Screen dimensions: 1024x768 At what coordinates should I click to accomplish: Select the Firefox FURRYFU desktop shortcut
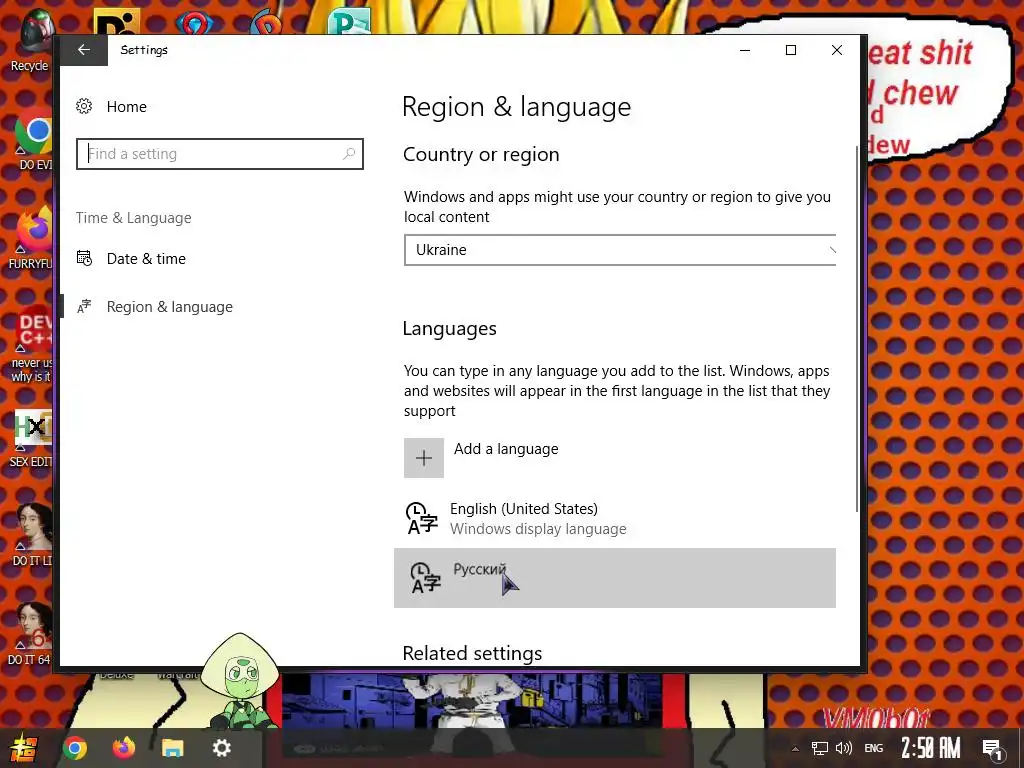31,238
